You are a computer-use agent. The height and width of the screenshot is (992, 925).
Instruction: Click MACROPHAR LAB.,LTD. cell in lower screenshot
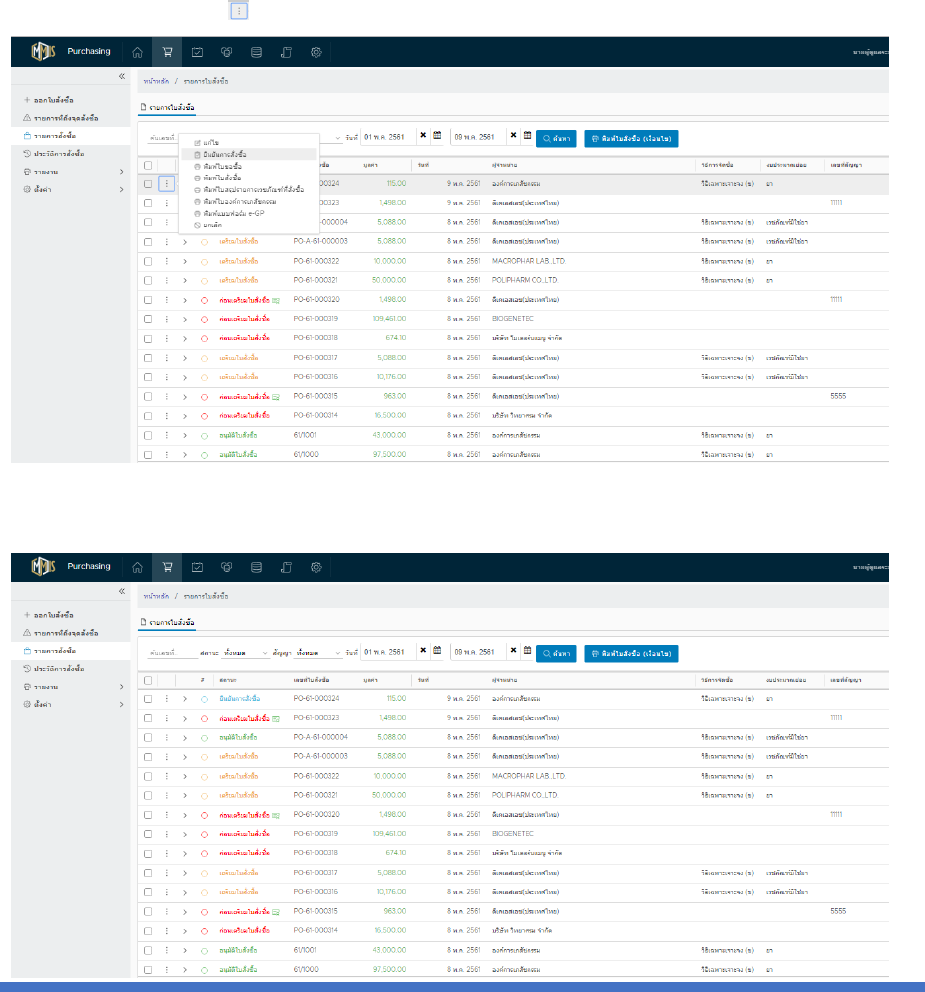(528, 776)
